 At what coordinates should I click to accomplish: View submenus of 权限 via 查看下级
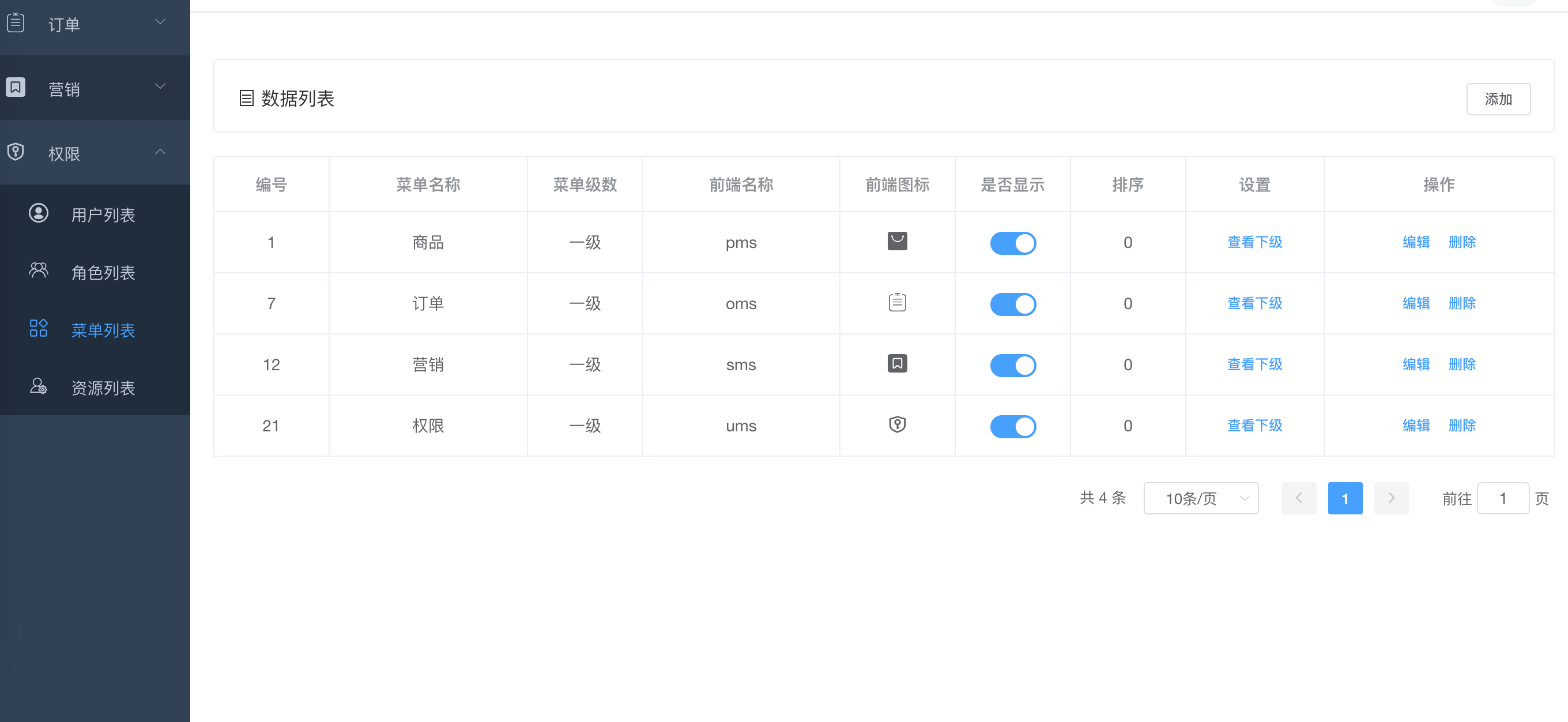[1254, 426]
